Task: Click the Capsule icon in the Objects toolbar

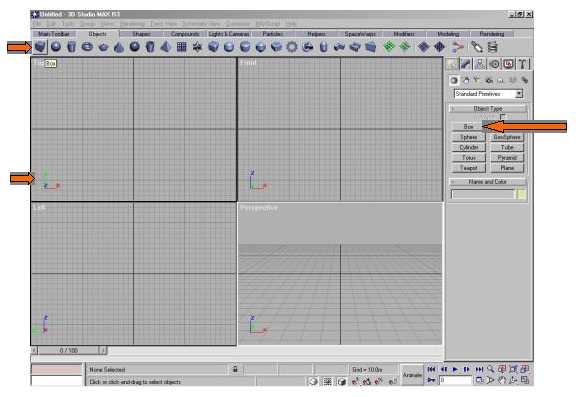Action: click(x=324, y=47)
